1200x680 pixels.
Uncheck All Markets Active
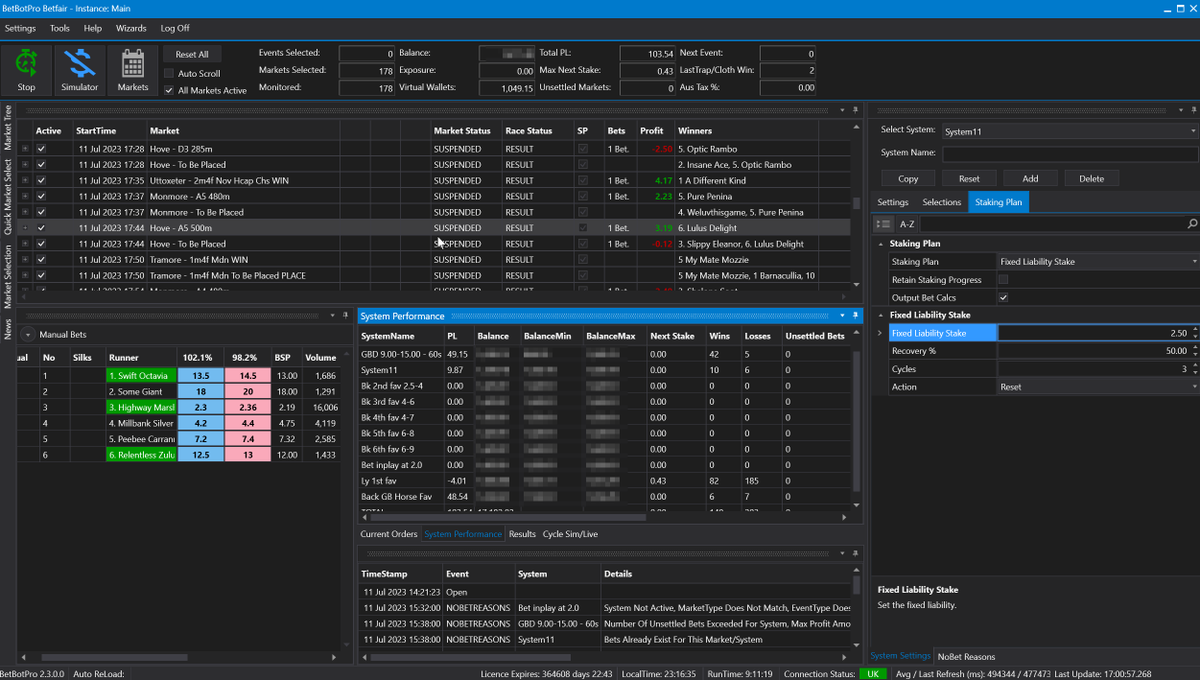click(169, 90)
